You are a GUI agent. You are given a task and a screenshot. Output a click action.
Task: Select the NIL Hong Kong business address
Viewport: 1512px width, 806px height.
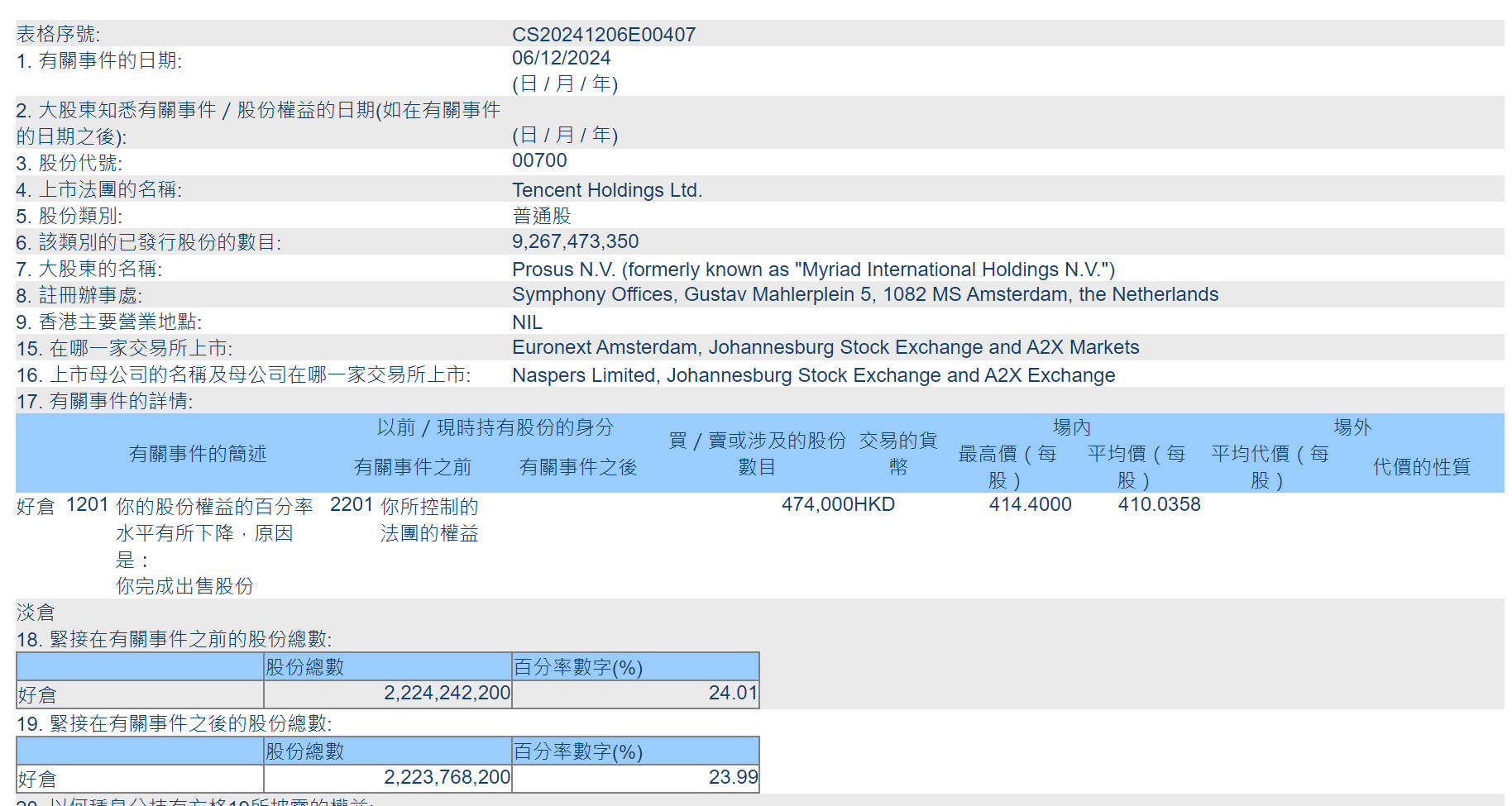(x=527, y=322)
